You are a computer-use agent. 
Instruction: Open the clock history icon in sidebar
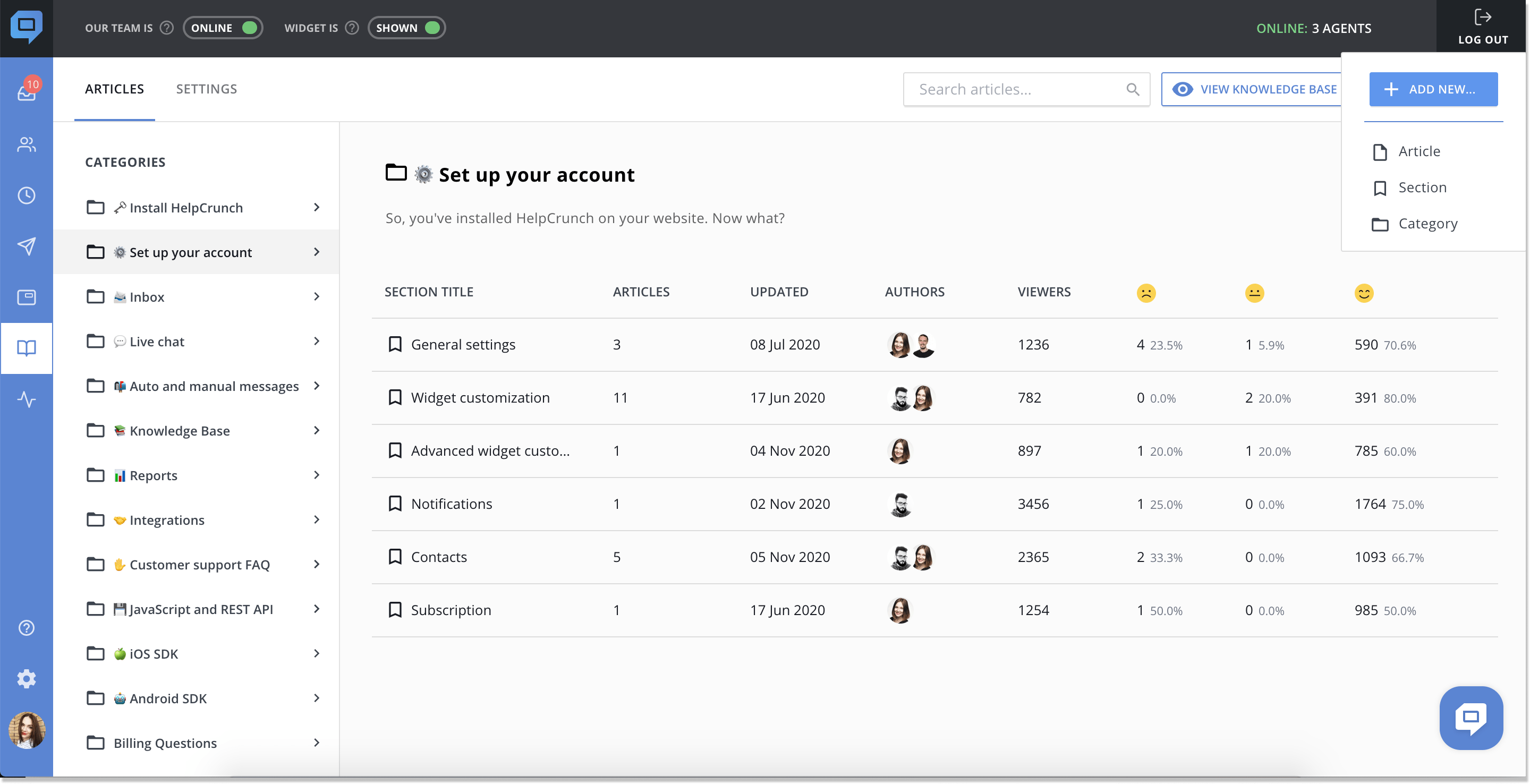click(x=26, y=195)
